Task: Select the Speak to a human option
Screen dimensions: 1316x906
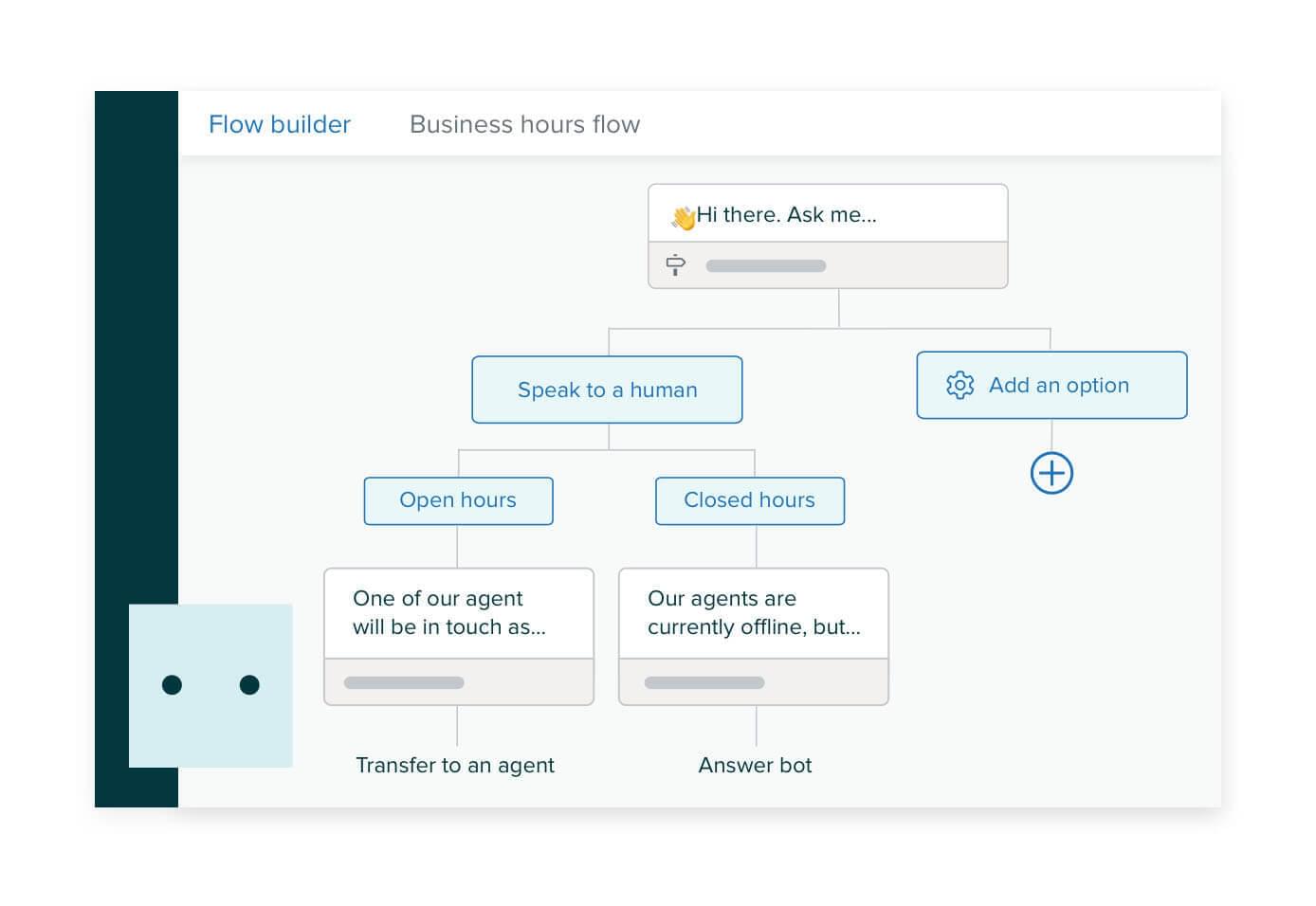Action: tap(607, 389)
